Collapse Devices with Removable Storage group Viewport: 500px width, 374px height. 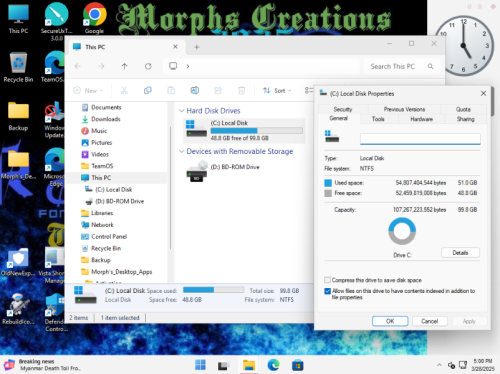[x=182, y=151]
